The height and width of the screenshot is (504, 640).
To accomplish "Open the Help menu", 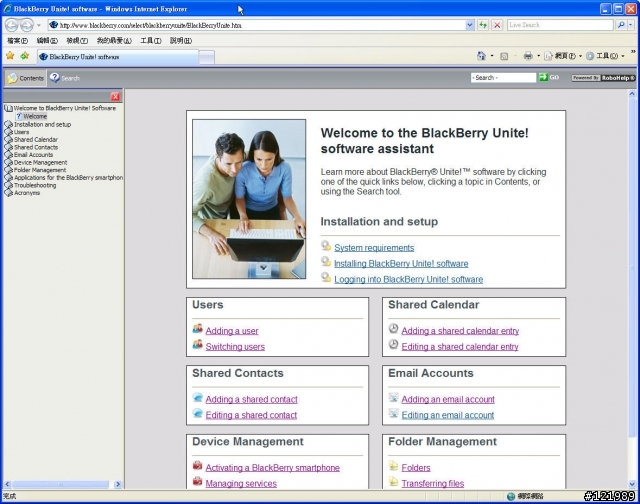I will 181,40.
